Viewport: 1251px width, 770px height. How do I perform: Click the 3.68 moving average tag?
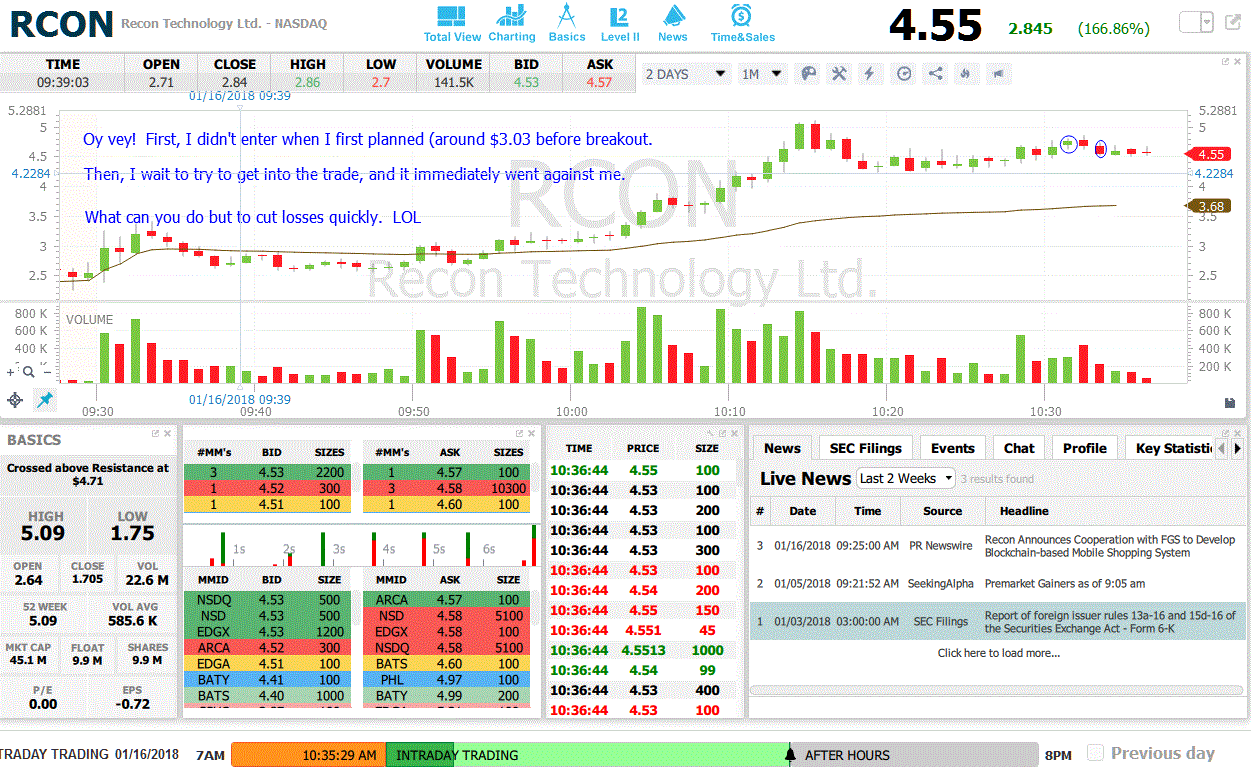[x=1208, y=207]
